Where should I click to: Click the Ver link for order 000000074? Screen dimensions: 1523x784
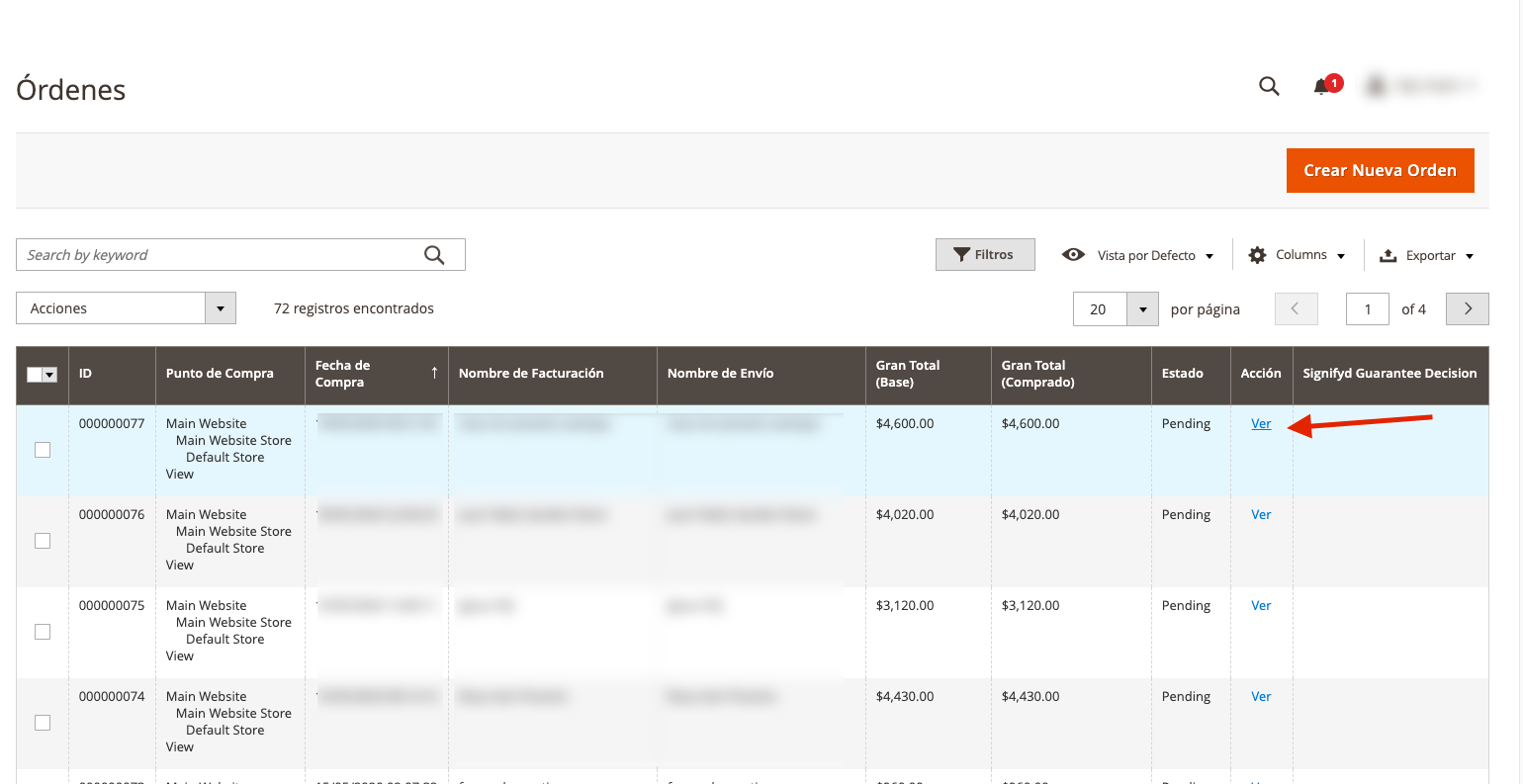(1261, 696)
